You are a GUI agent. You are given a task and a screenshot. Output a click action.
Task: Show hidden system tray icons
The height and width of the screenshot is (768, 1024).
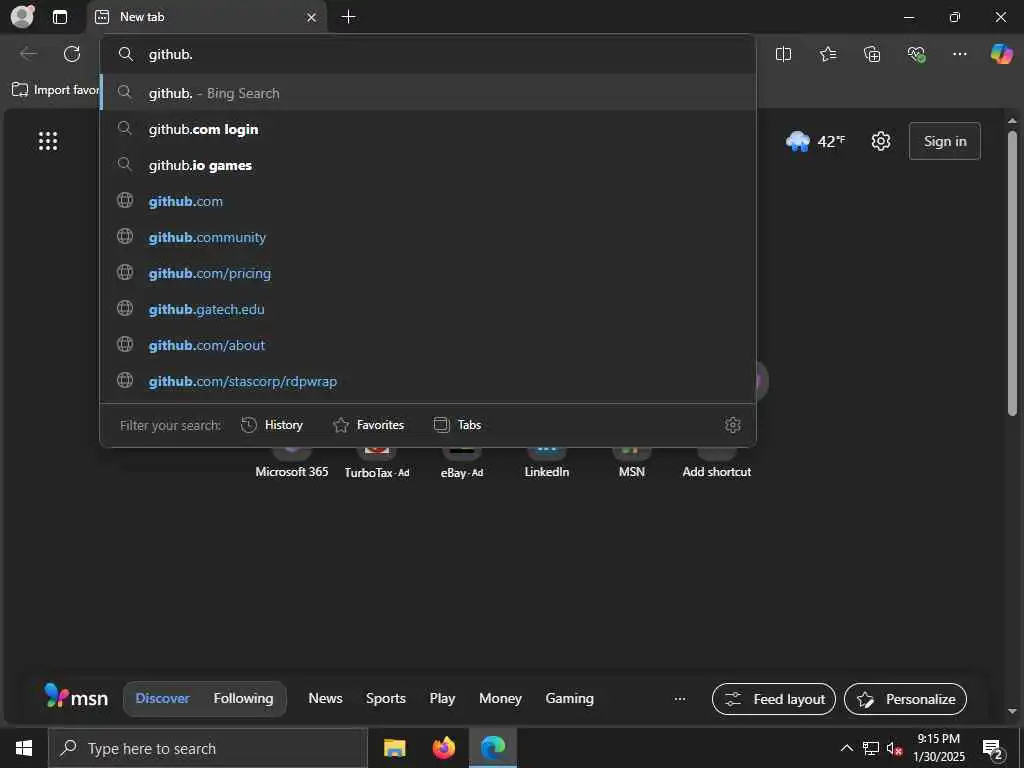(846, 748)
